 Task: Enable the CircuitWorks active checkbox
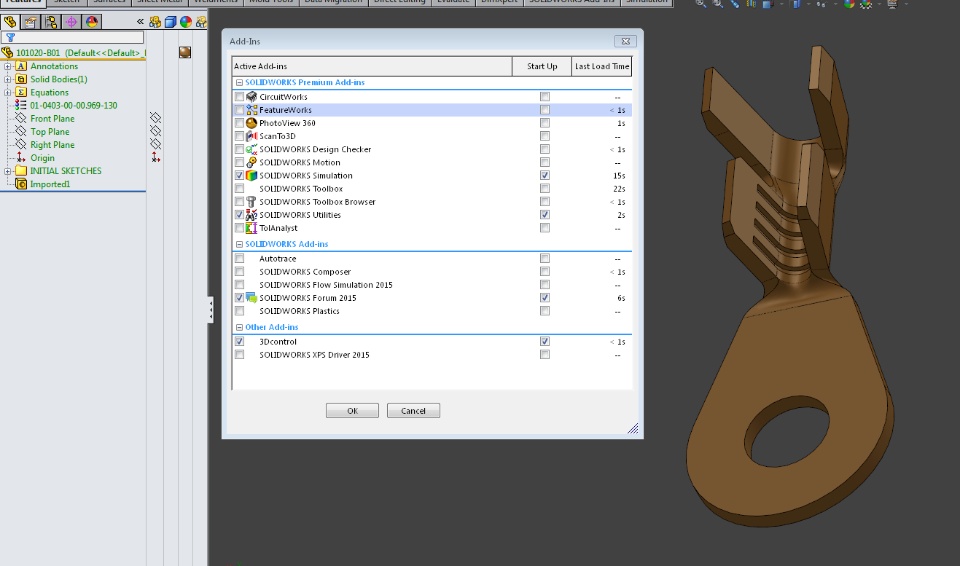click(239, 97)
